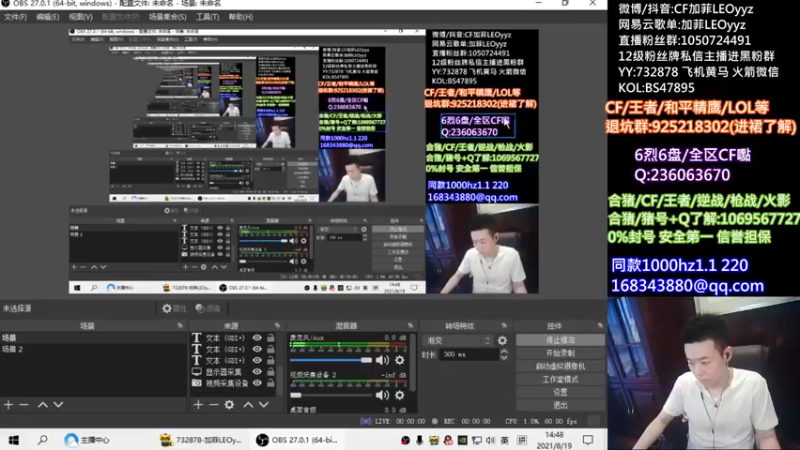This screenshot has width=800, height=450.
Task: Open the Windows Start menu
Action: pyautogui.click(x=14, y=440)
